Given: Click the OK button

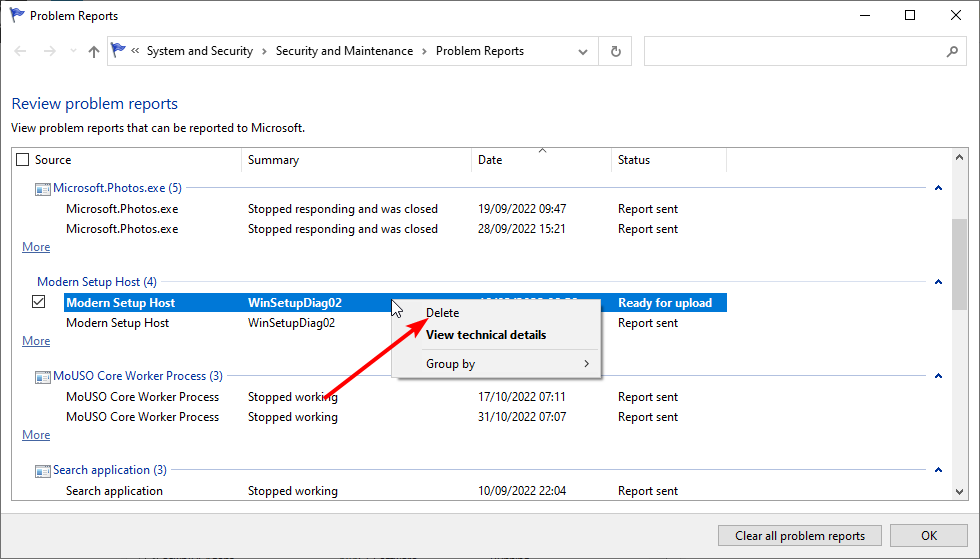Looking at the screenshot, I should [x=929, y=536].
